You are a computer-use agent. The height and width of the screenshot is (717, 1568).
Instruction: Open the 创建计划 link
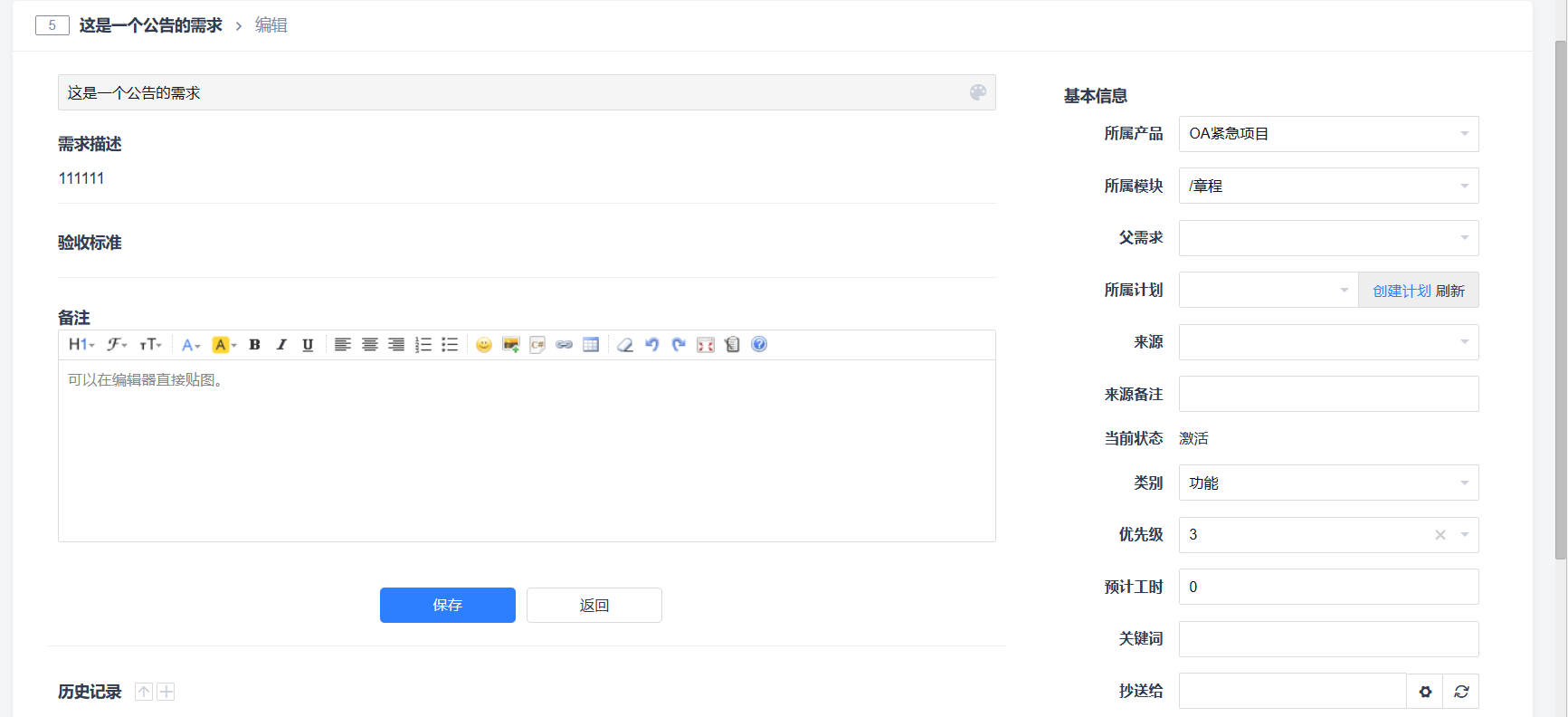coord(1402,291)
